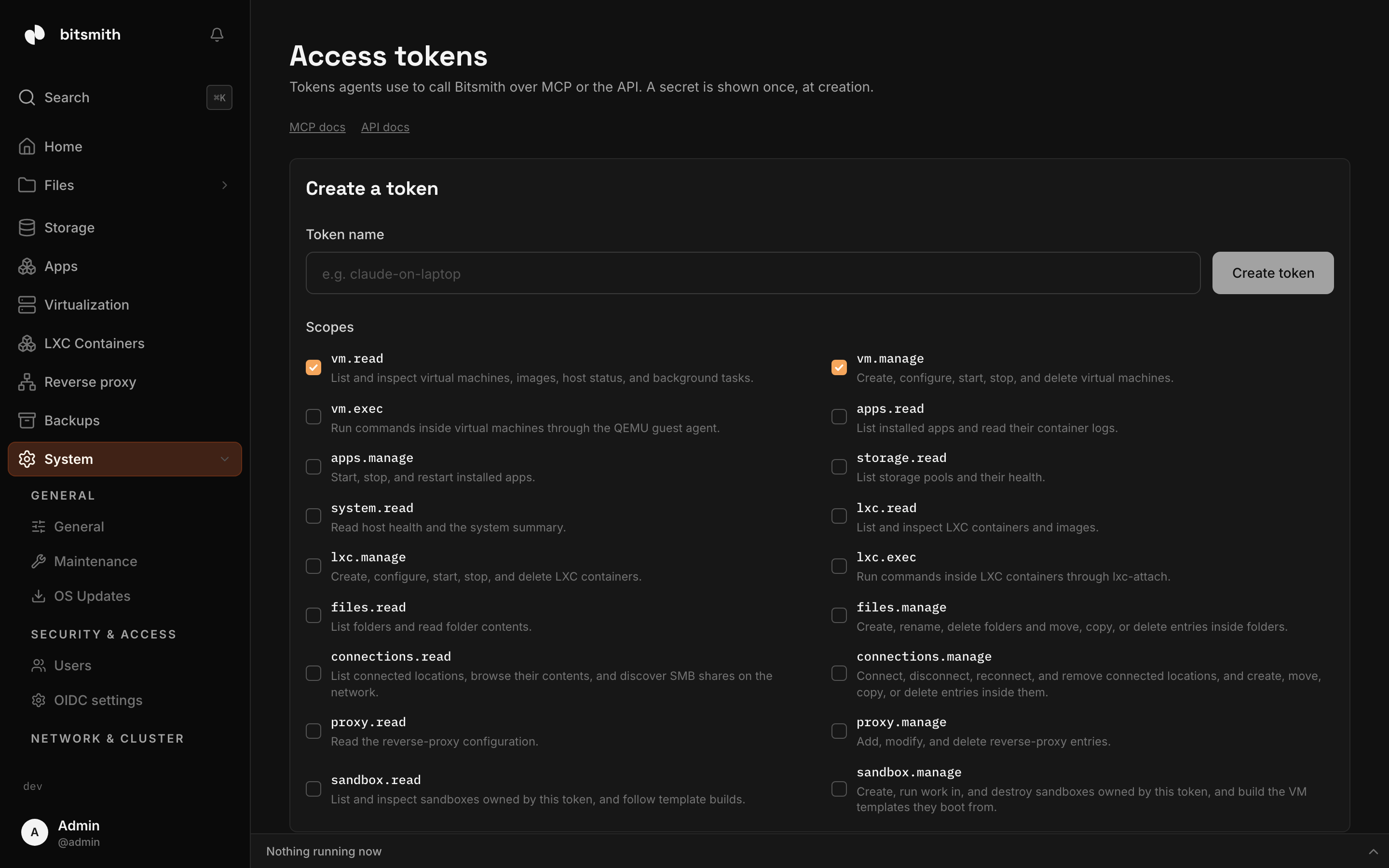Click the Maintenance wrench icon

(39, 561)
